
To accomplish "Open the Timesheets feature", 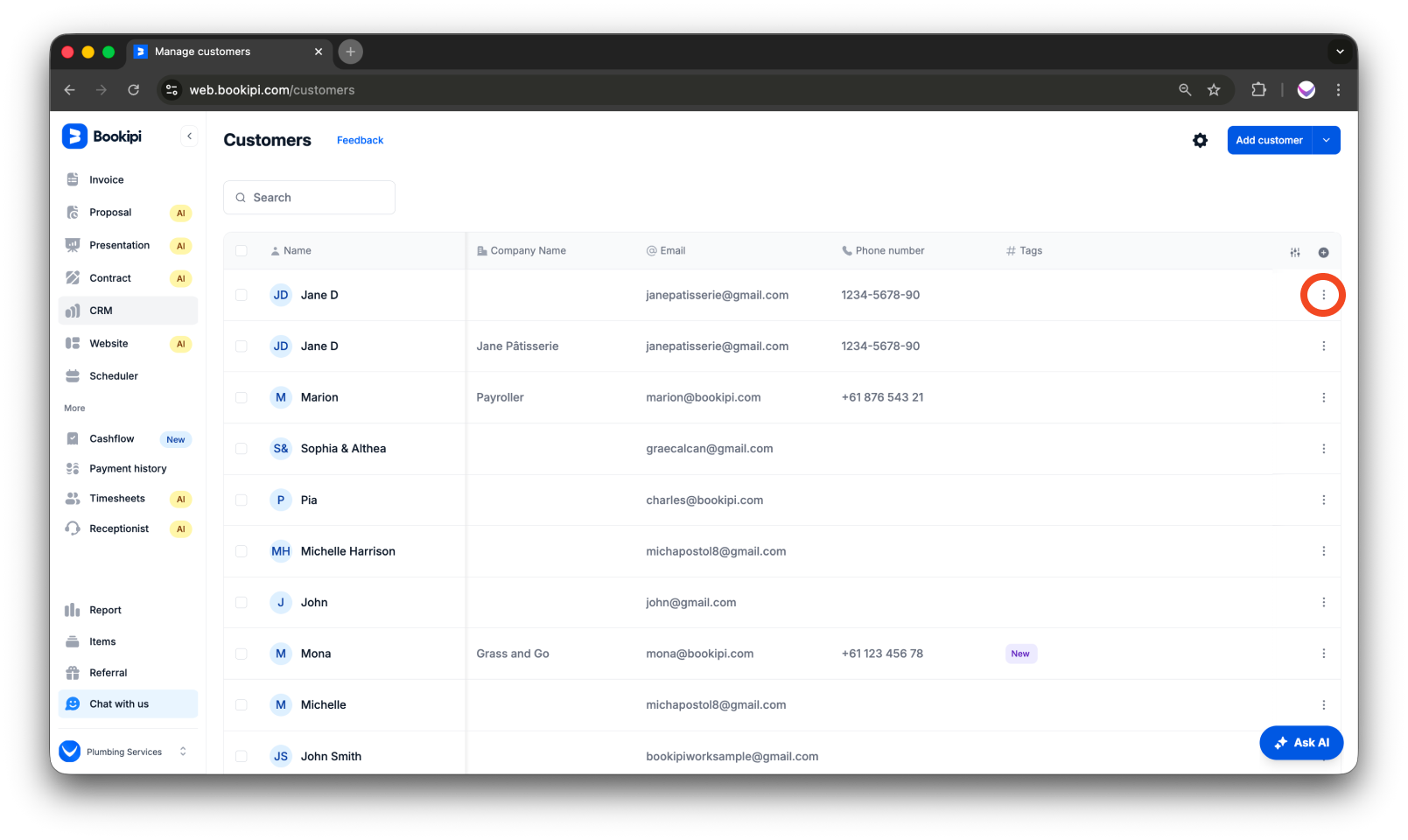I will pos(117,498).
